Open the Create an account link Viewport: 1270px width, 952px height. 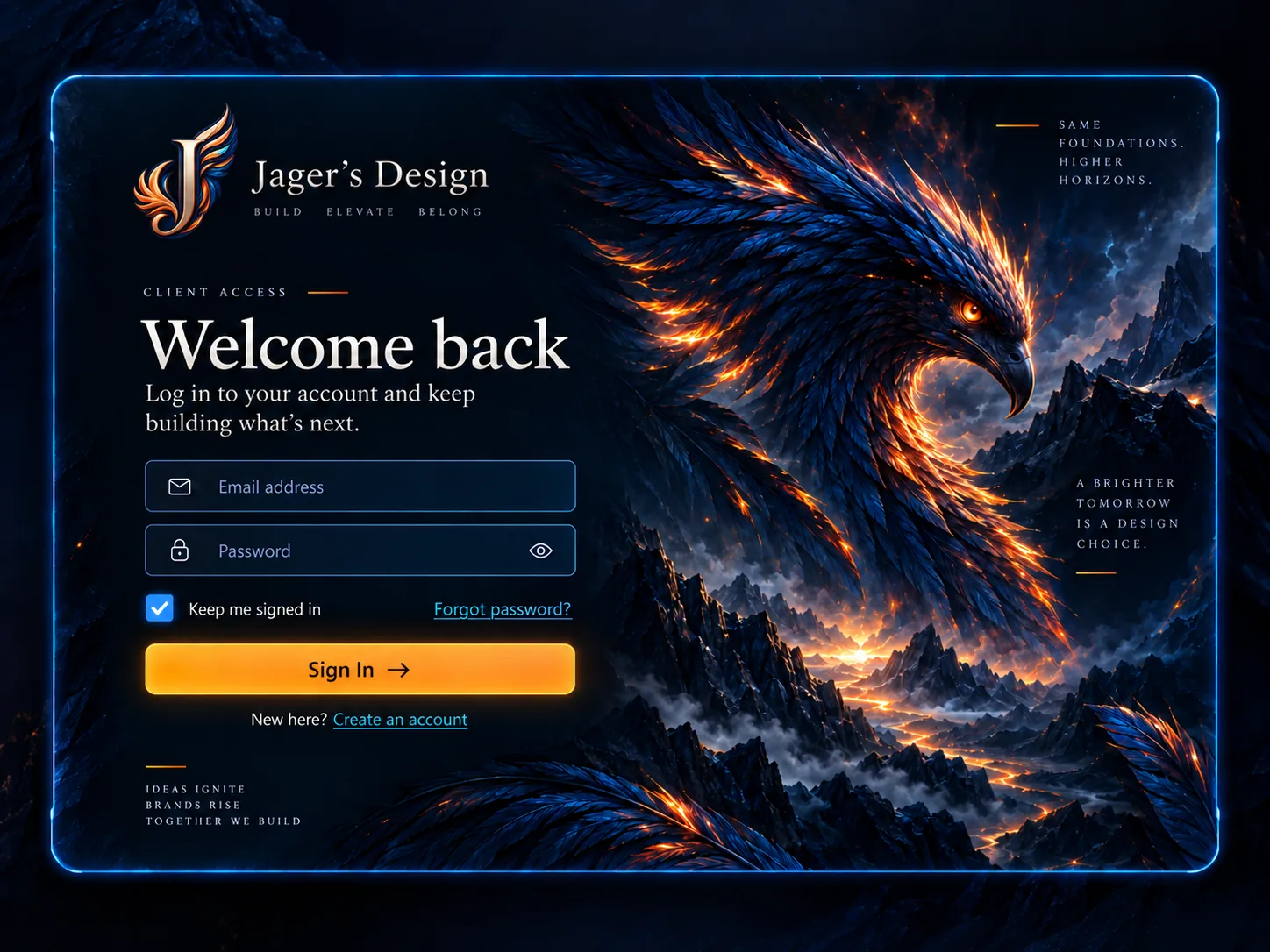click(x=400, y=720)
